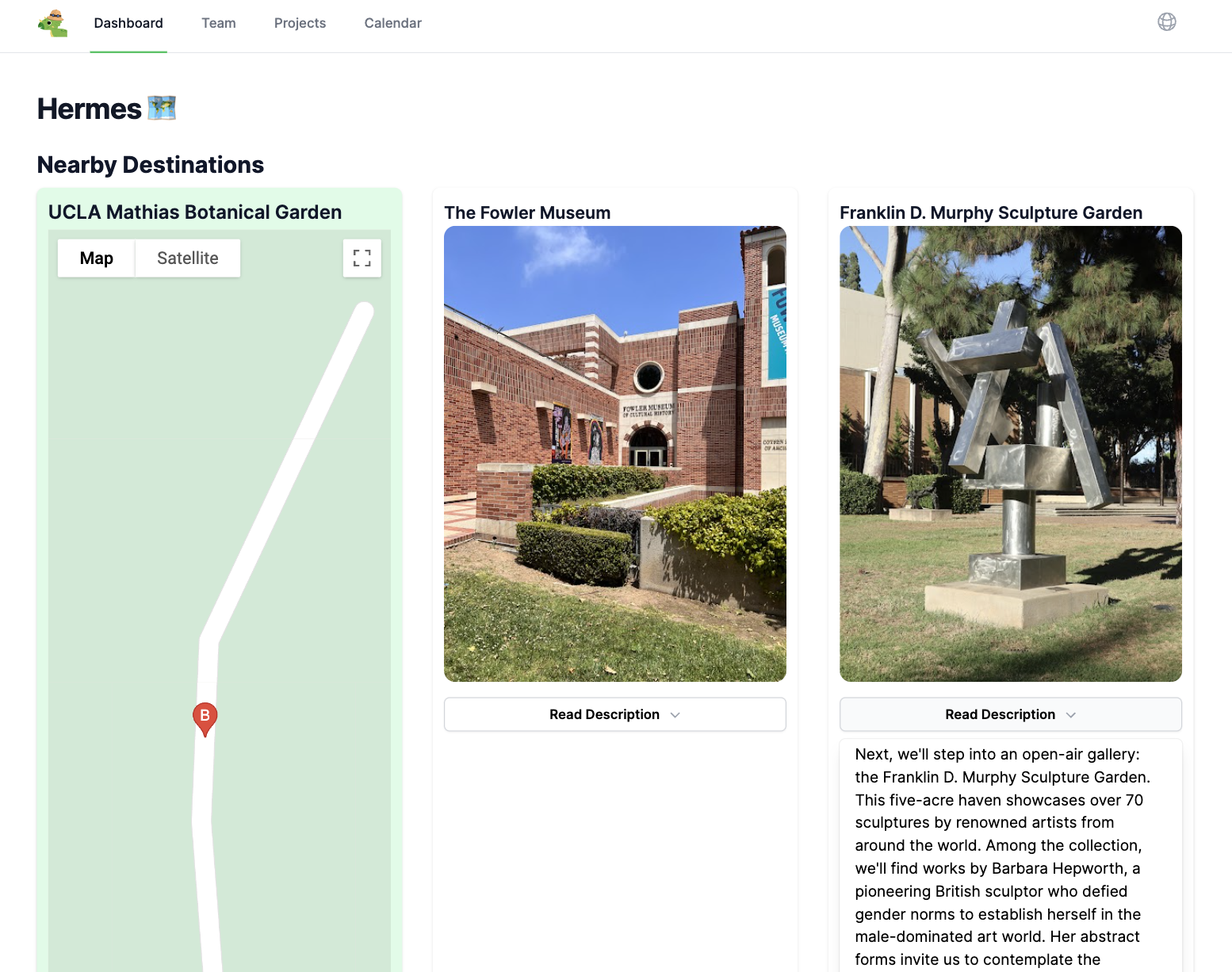This screenshot has width=1232, height=972.
Task: Switch map to Satellite view
Action: click(188, 258)
